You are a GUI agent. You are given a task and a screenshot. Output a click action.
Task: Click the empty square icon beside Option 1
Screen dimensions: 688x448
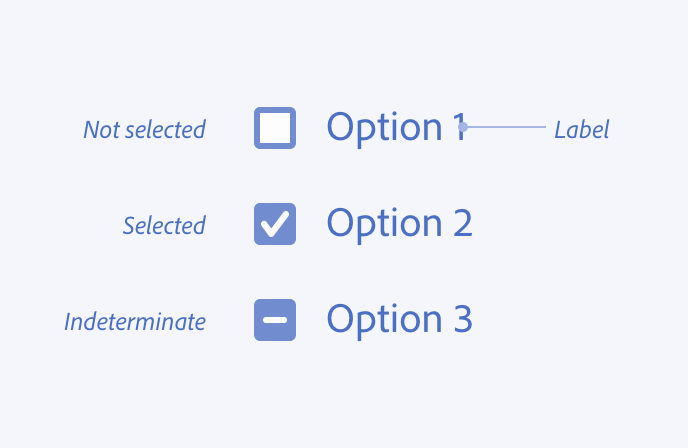click(x=275, y=128)
